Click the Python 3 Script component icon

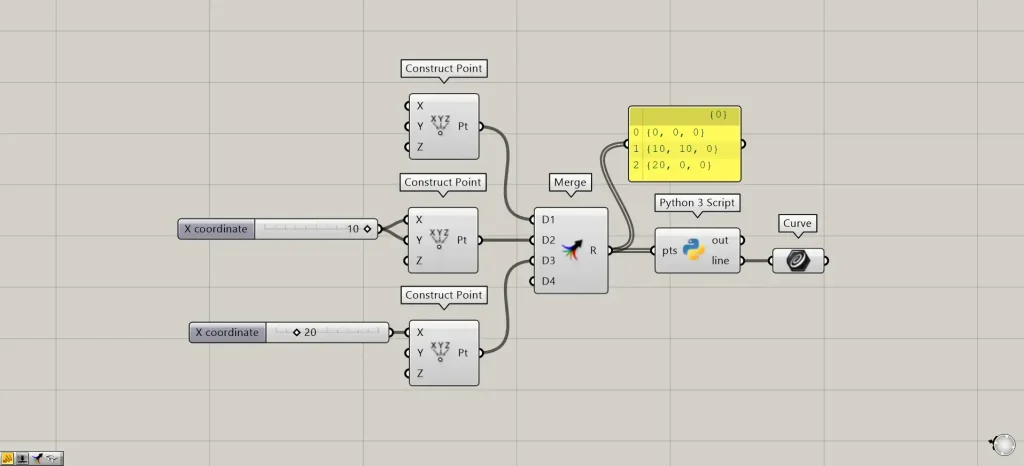click(694, 251)
